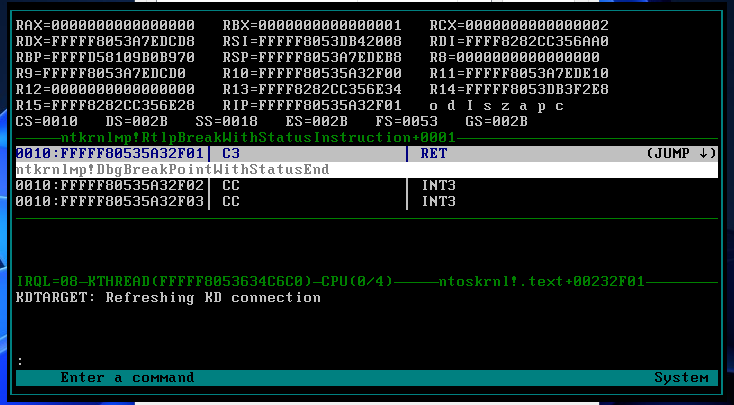Select the RBP=FFFFD58109B0B970 register
734x405 pixels.
coord(105,57)
